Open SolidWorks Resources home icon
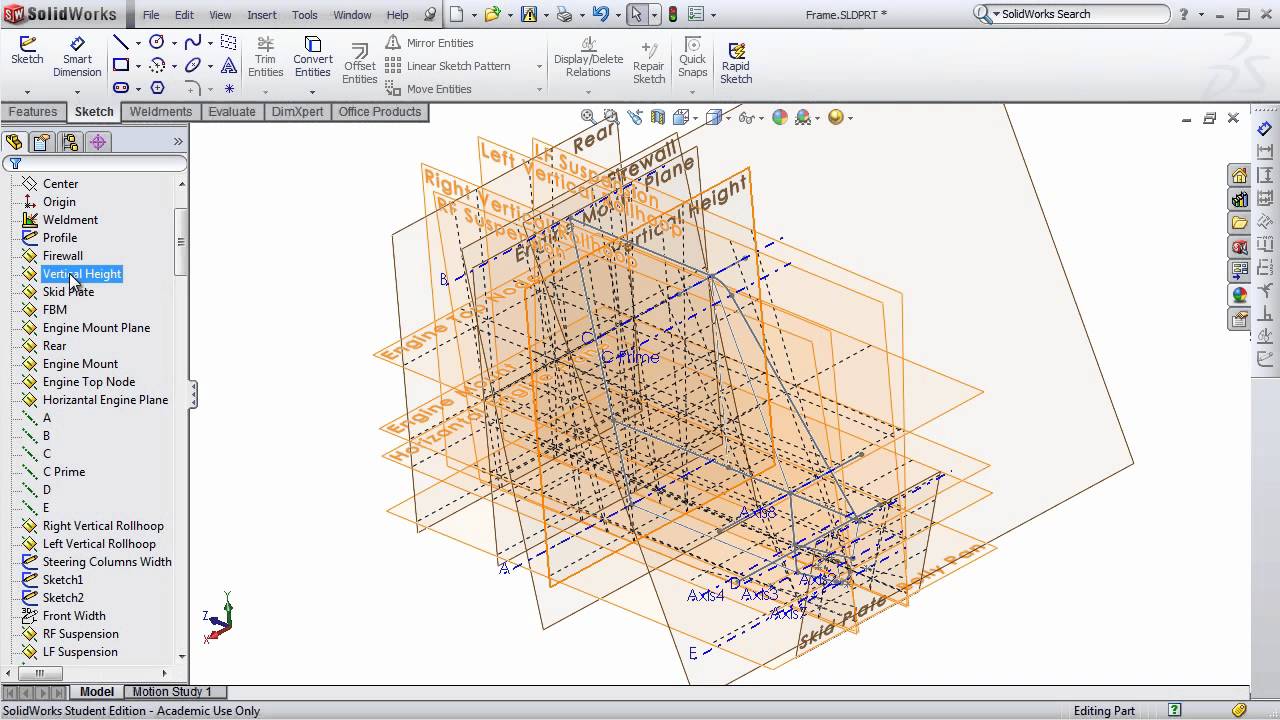Image resolution: width=1280 pixels, height=720 pixels. click(1240, 175)
